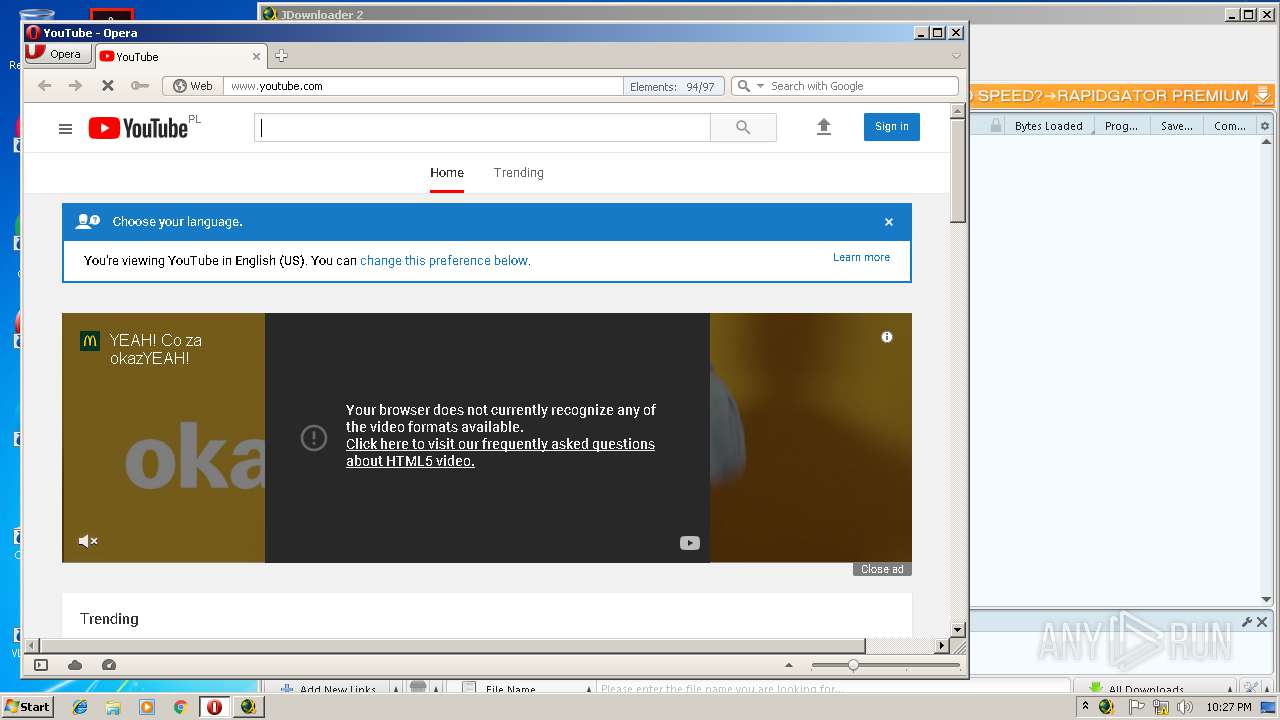Unmute the ad video
The image size is (1280, 720).
(x=88, y=541)
